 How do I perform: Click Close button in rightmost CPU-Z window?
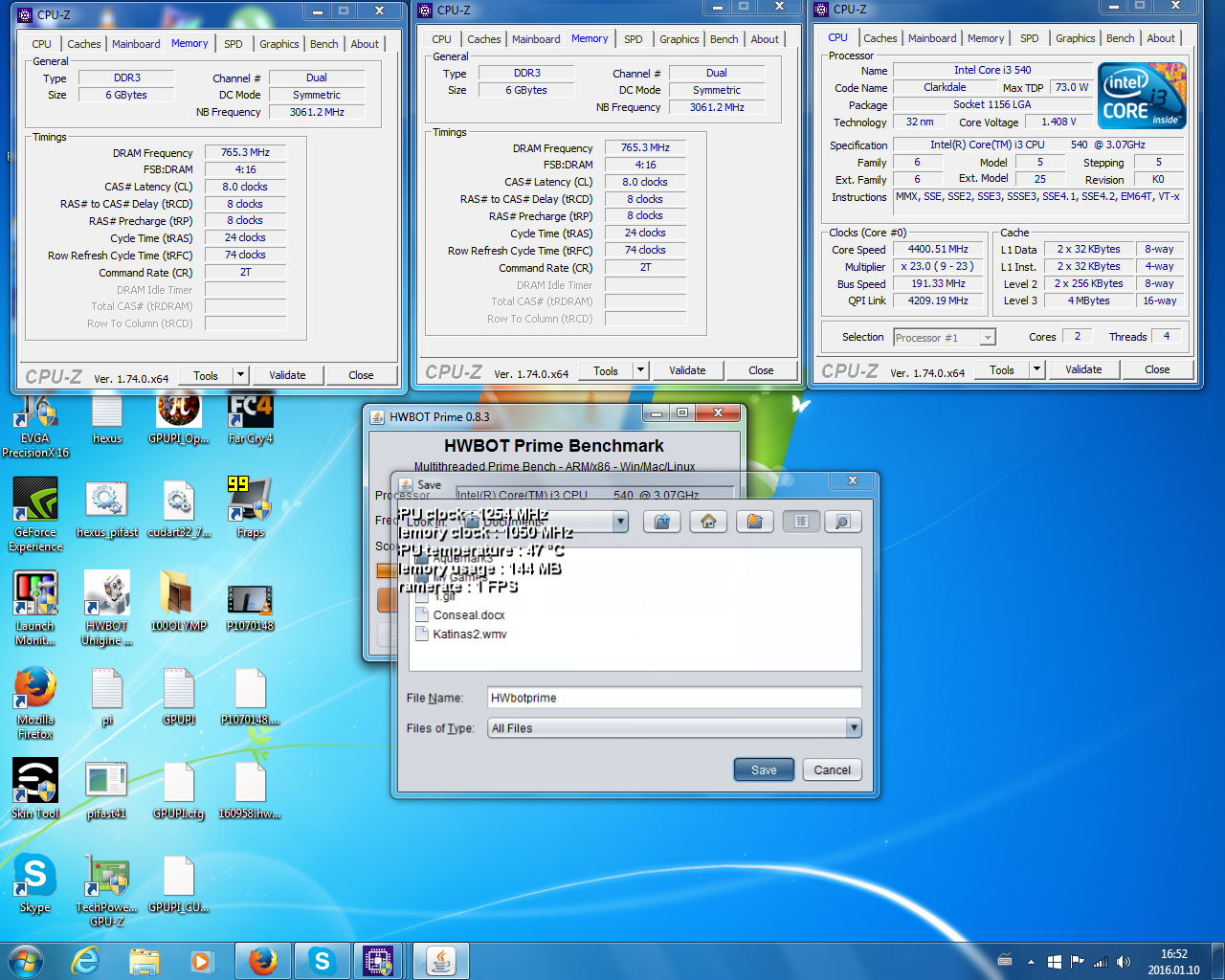tap(1157, 369)
